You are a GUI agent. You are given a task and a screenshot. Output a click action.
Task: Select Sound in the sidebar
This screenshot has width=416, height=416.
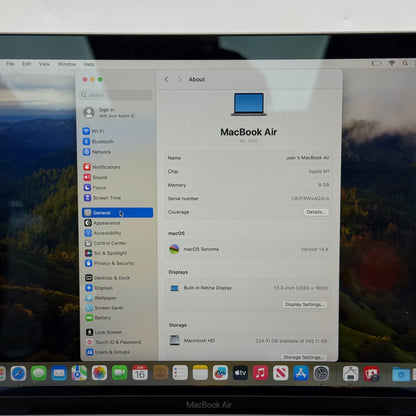95,177
